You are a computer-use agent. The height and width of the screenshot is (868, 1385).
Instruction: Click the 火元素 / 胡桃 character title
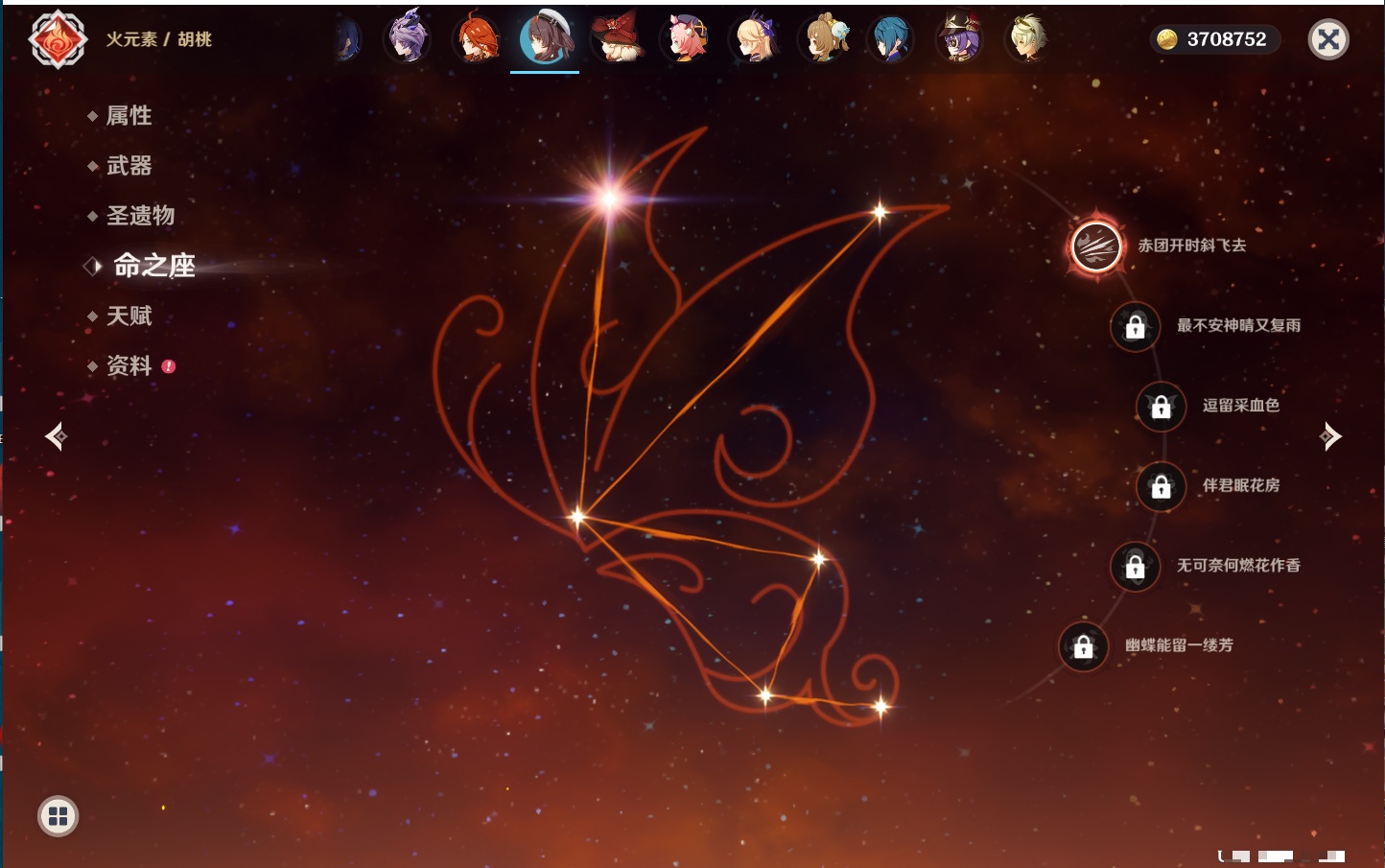(159, 39)
